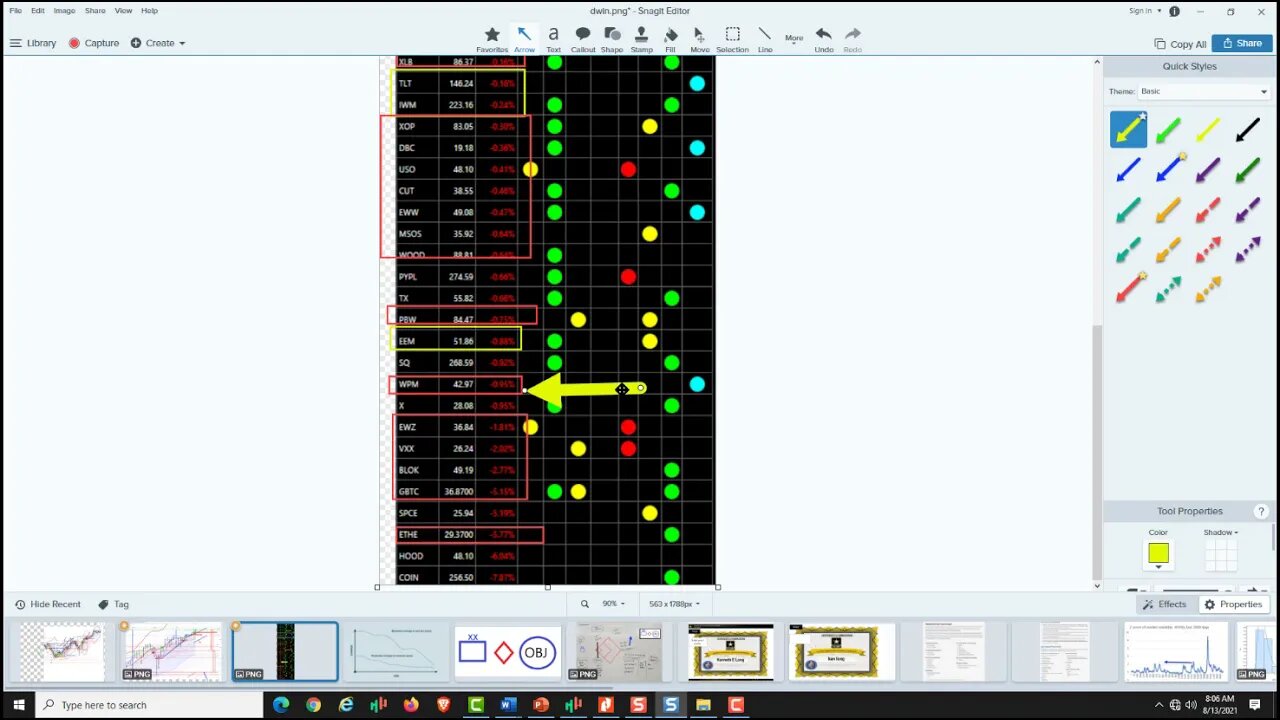Open the Theme Basic dropdown
This screenshot has width=1280, height=720.
(1203, 91)
